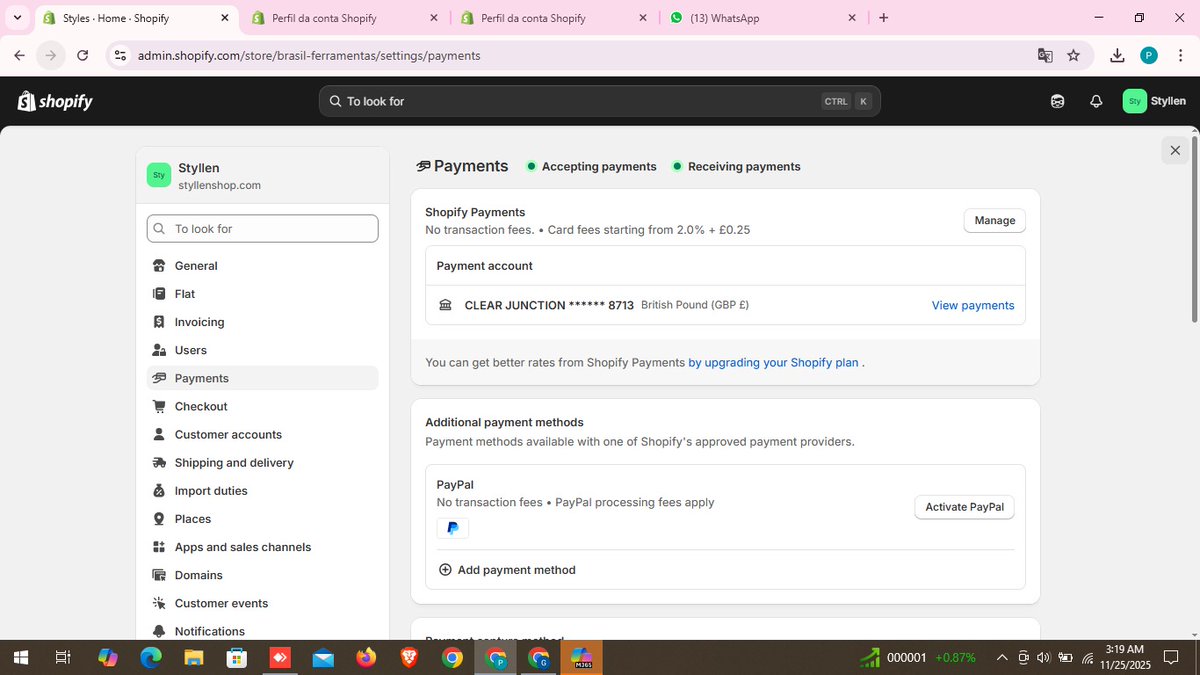Open the notifications bell in Shopify header
This screenshot has height=675, width=1200.
(1096, 101)
